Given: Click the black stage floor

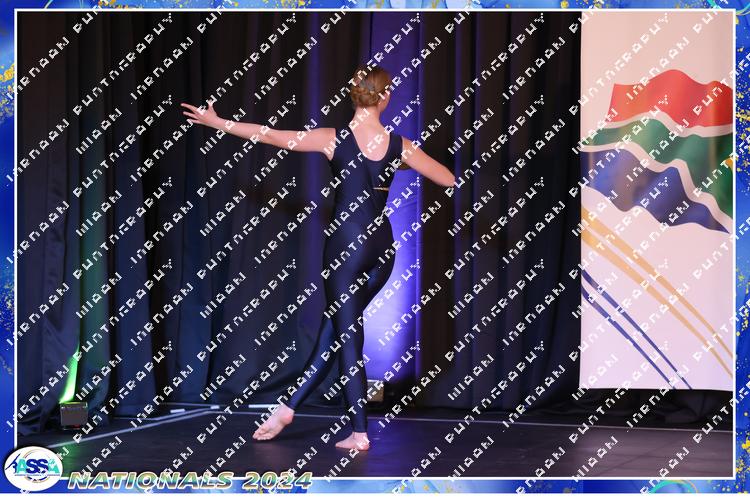Looking at the screenshot, I should click(500, 450).
